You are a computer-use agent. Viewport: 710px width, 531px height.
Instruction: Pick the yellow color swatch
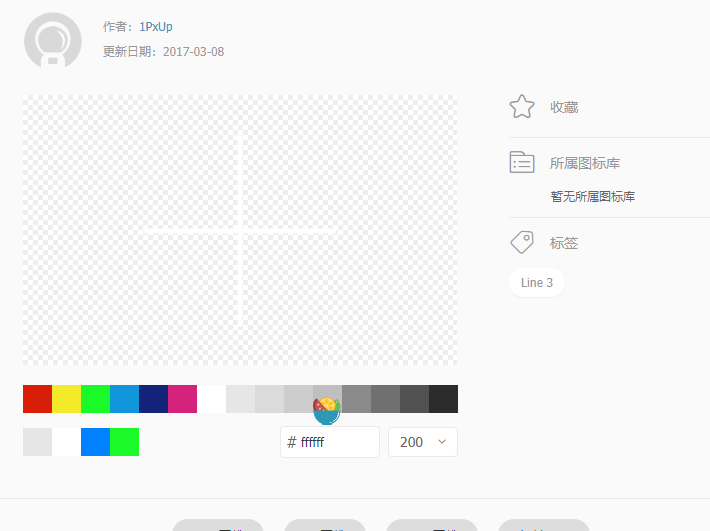(67, 399)
